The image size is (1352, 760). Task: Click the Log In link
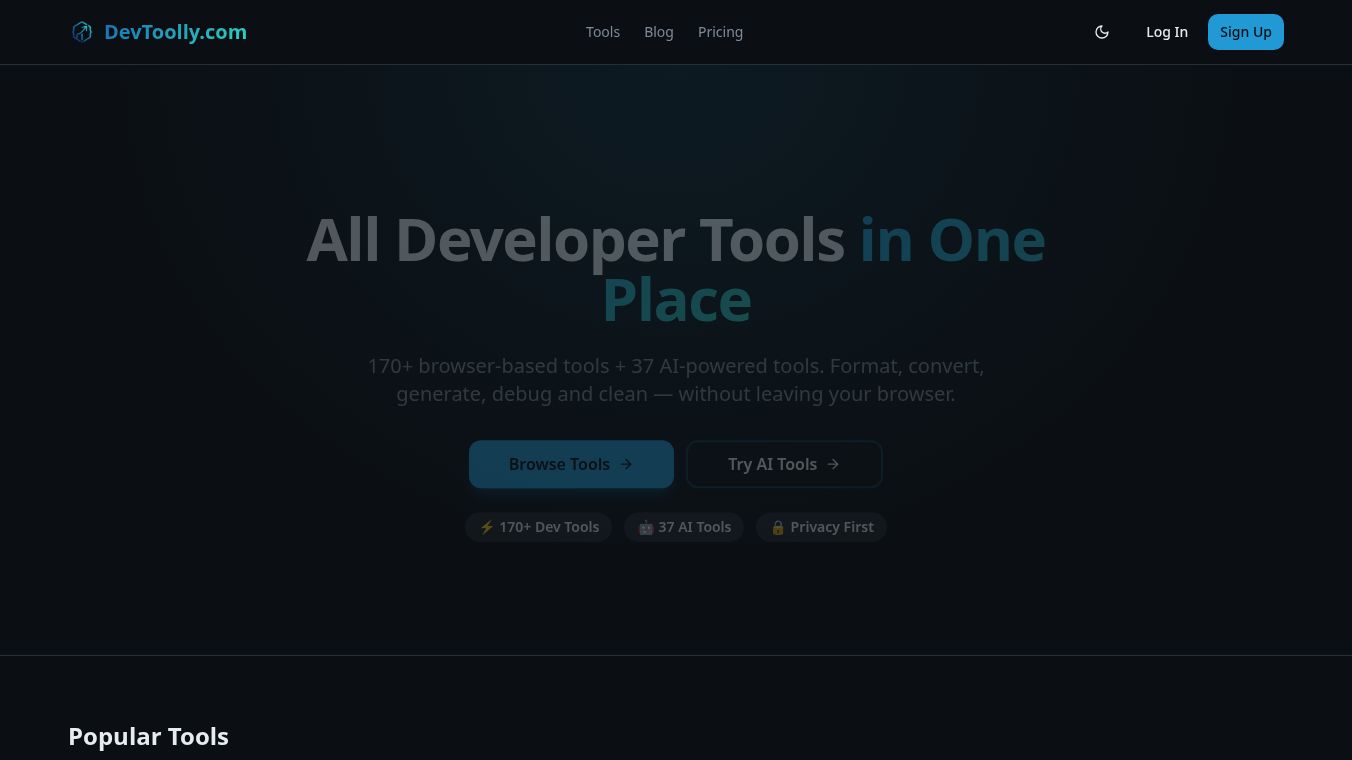coord(1167,31)
